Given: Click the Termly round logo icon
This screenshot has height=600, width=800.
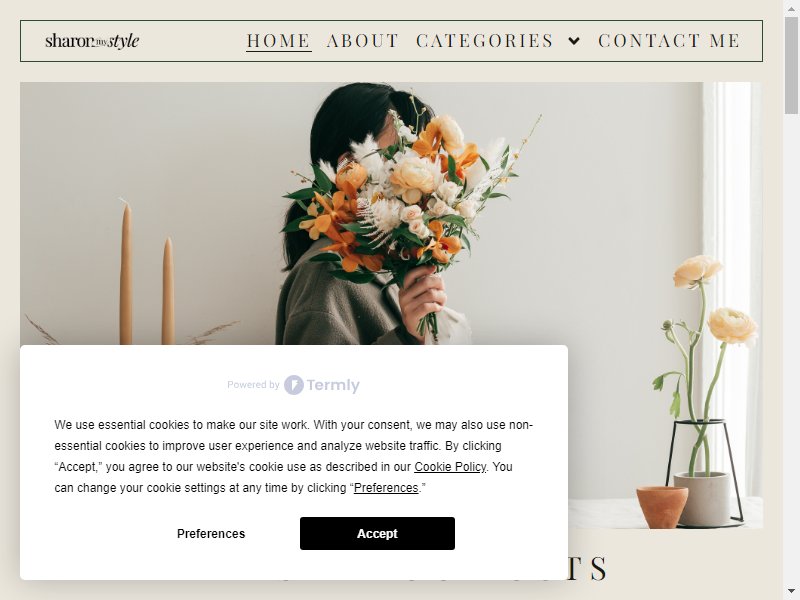Looking at the screenshot, I should pyautogui.click(x=294, y=385).
